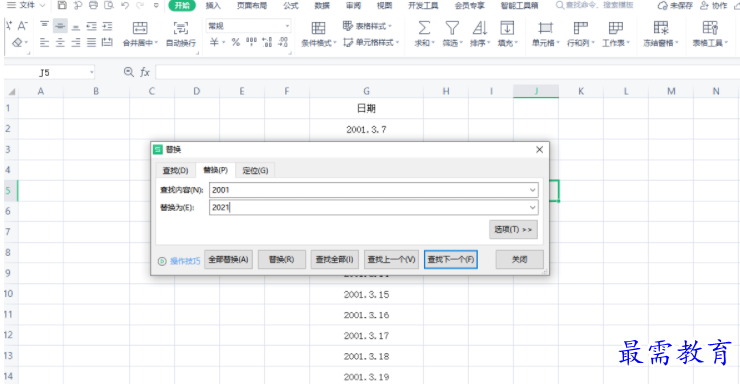Click the 协作 collaborate icon
This screenshot has height=384, width=740.
[x=704, y=6]
